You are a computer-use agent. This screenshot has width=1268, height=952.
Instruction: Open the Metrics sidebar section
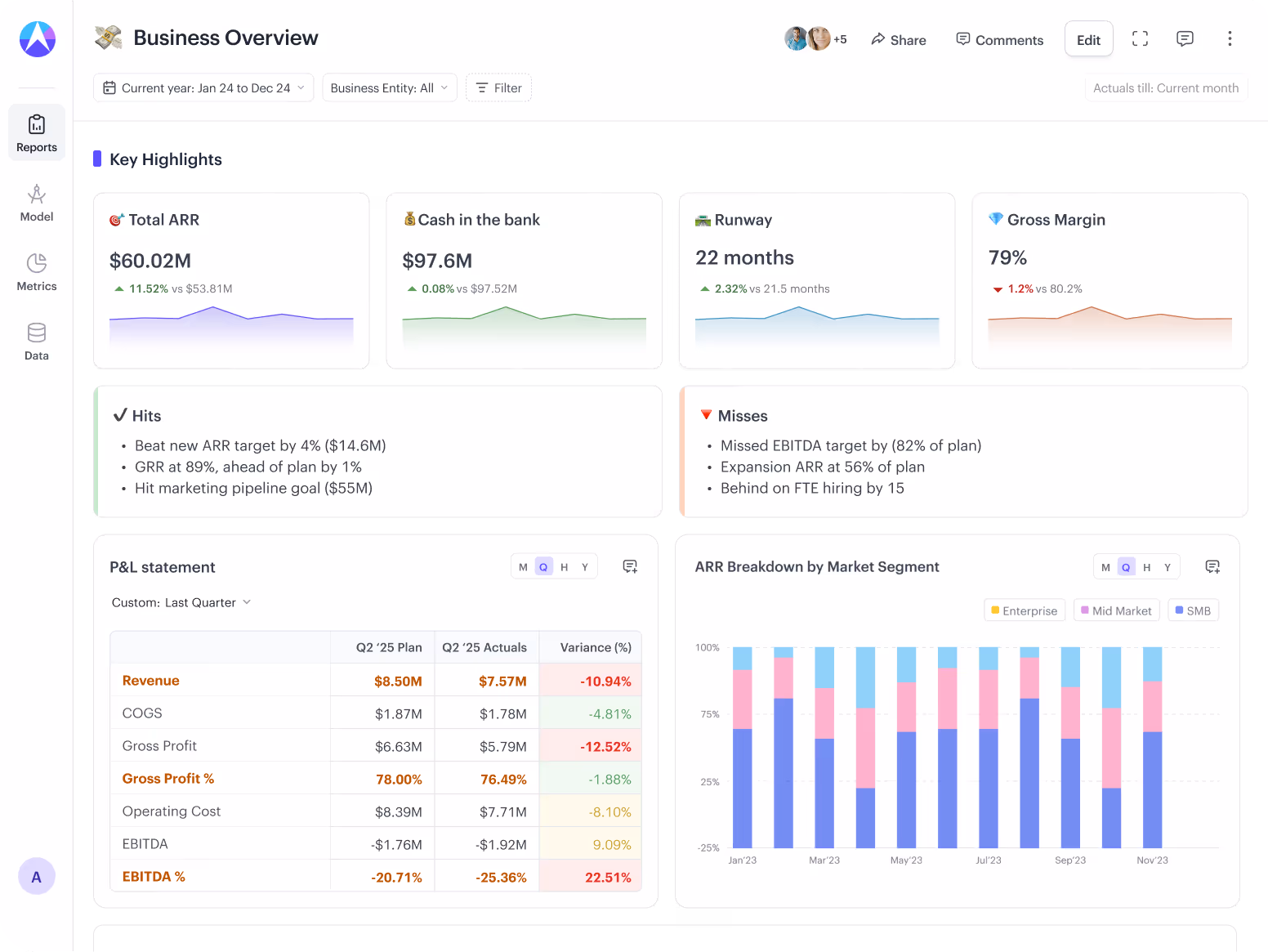pos(37,273)
